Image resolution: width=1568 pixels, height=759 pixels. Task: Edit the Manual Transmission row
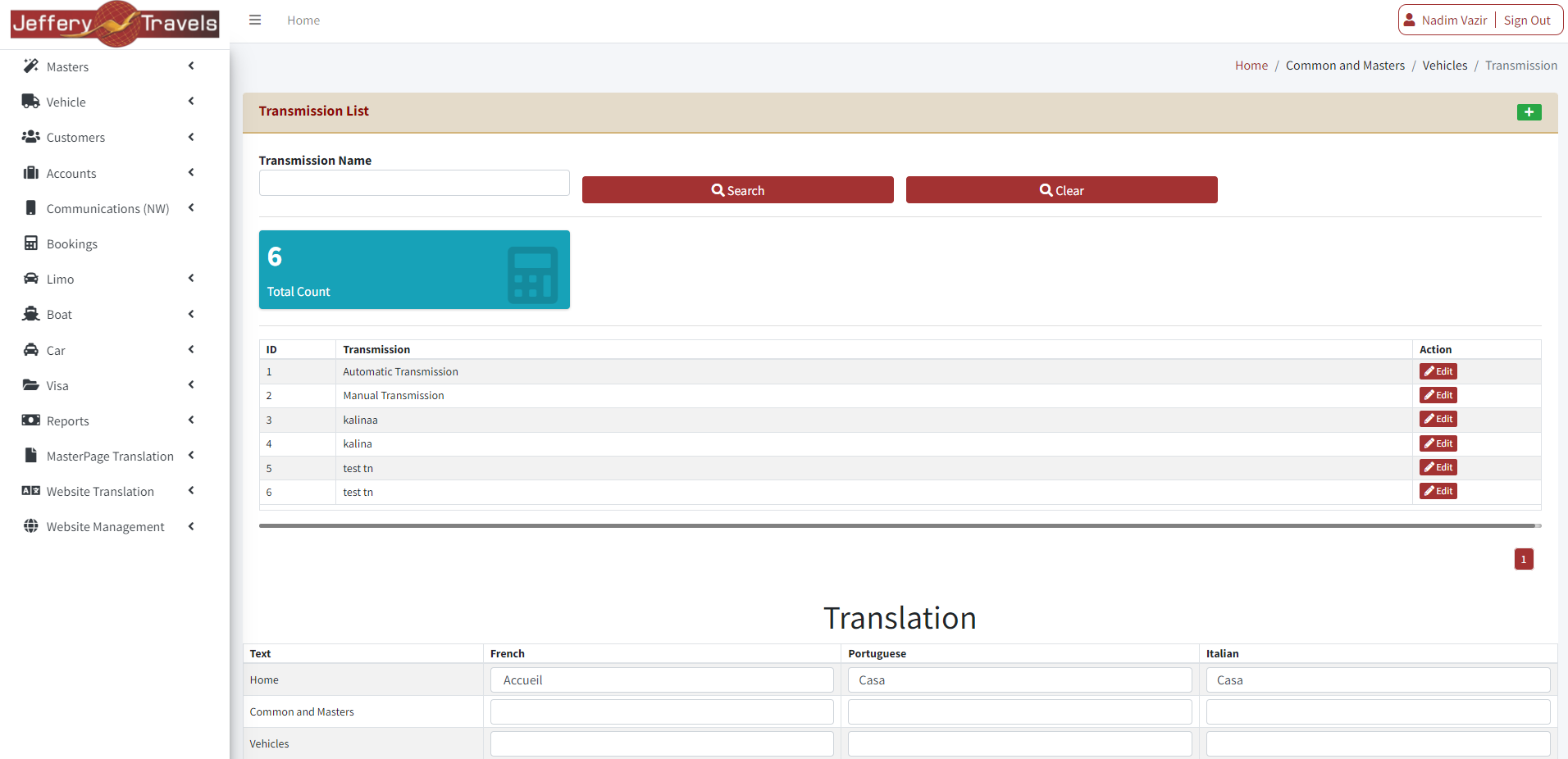[x=1438, y=395]
